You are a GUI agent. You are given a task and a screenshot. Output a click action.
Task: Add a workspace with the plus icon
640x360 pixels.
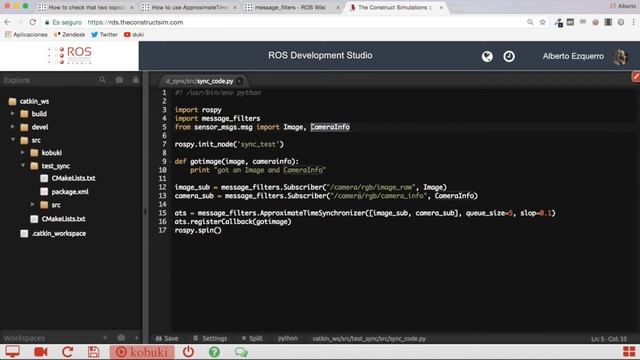[105, 338]
